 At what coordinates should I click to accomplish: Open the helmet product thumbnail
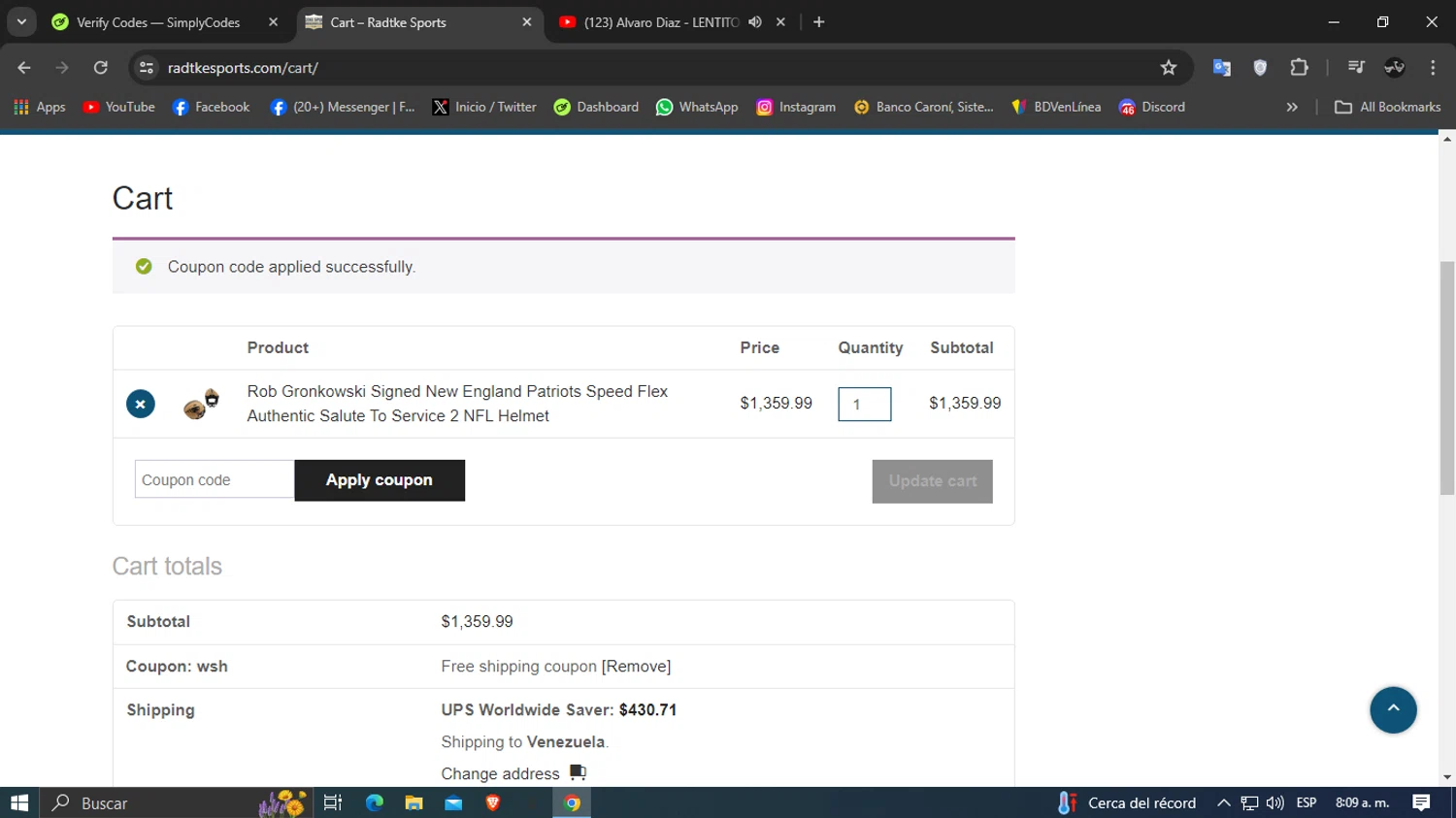point(202,404)
